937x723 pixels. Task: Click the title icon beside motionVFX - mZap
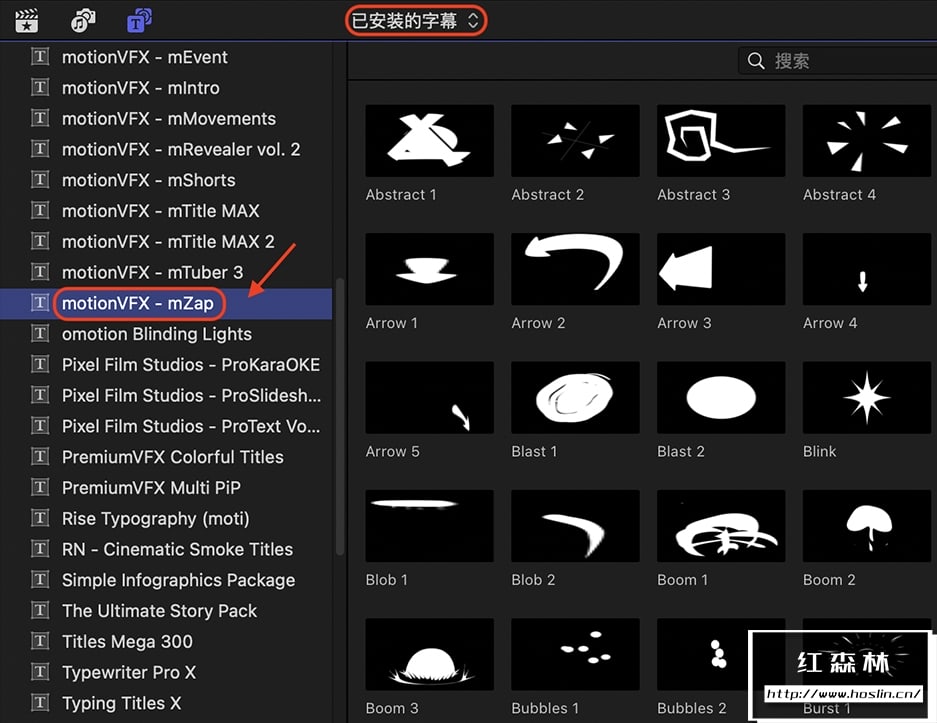click(x=40, y=303)
